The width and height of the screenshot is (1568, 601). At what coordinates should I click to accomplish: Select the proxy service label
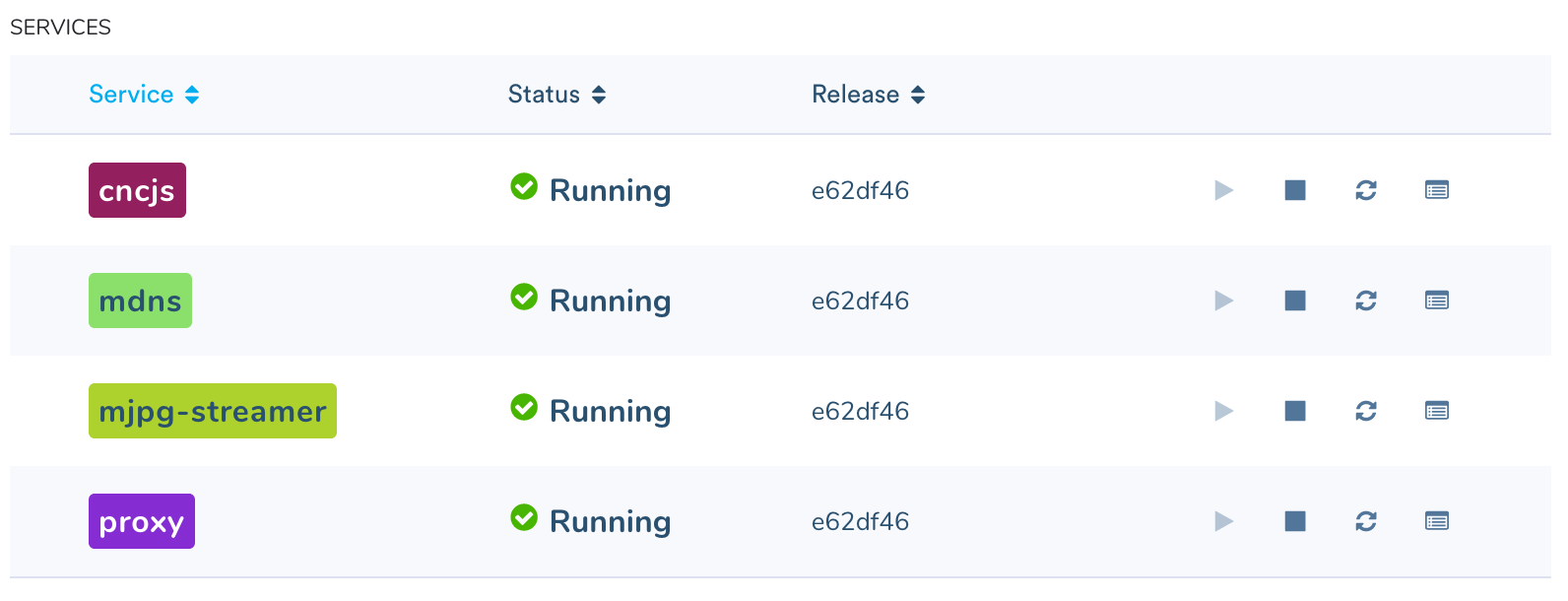tap(141, 521)
